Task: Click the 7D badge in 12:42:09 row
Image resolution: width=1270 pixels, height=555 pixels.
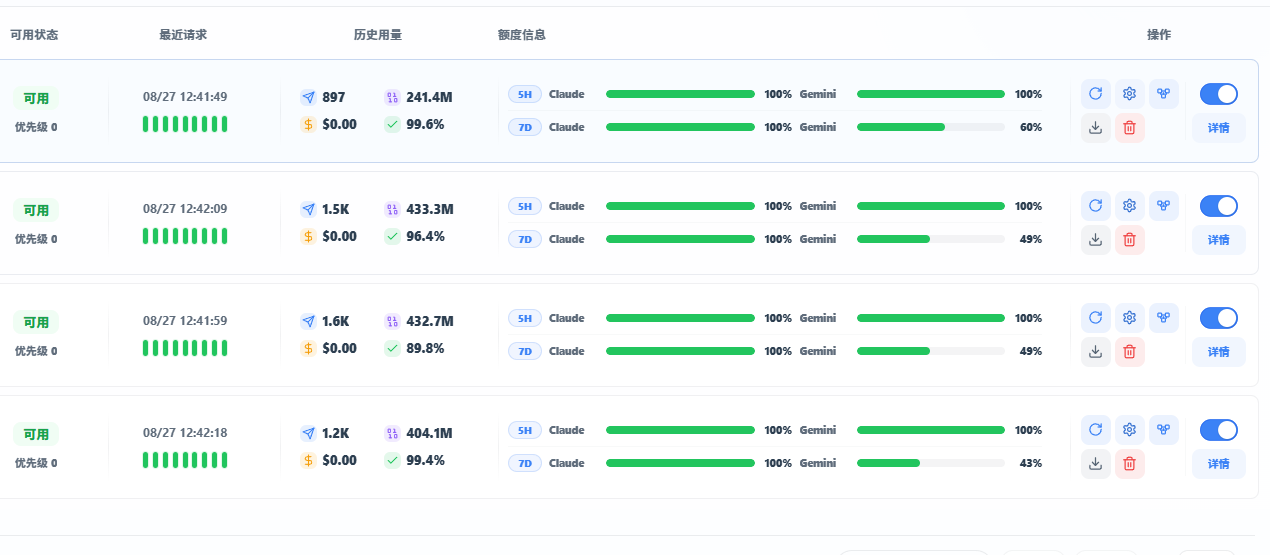Action: 525,239
